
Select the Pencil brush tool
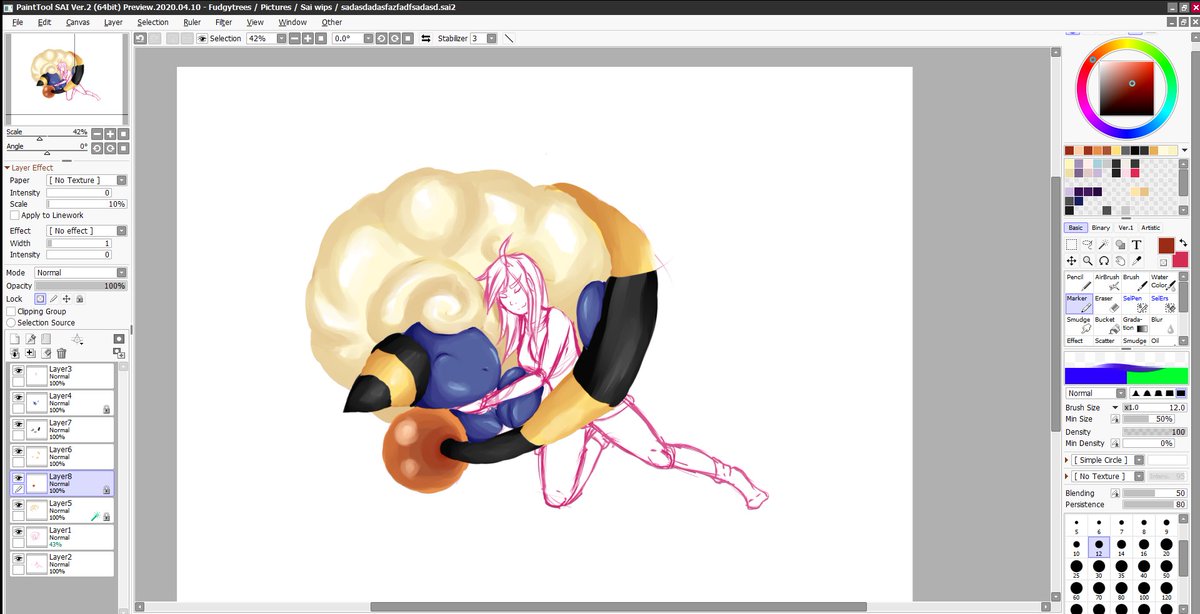pyautogui.click(x=1078, y=282)
